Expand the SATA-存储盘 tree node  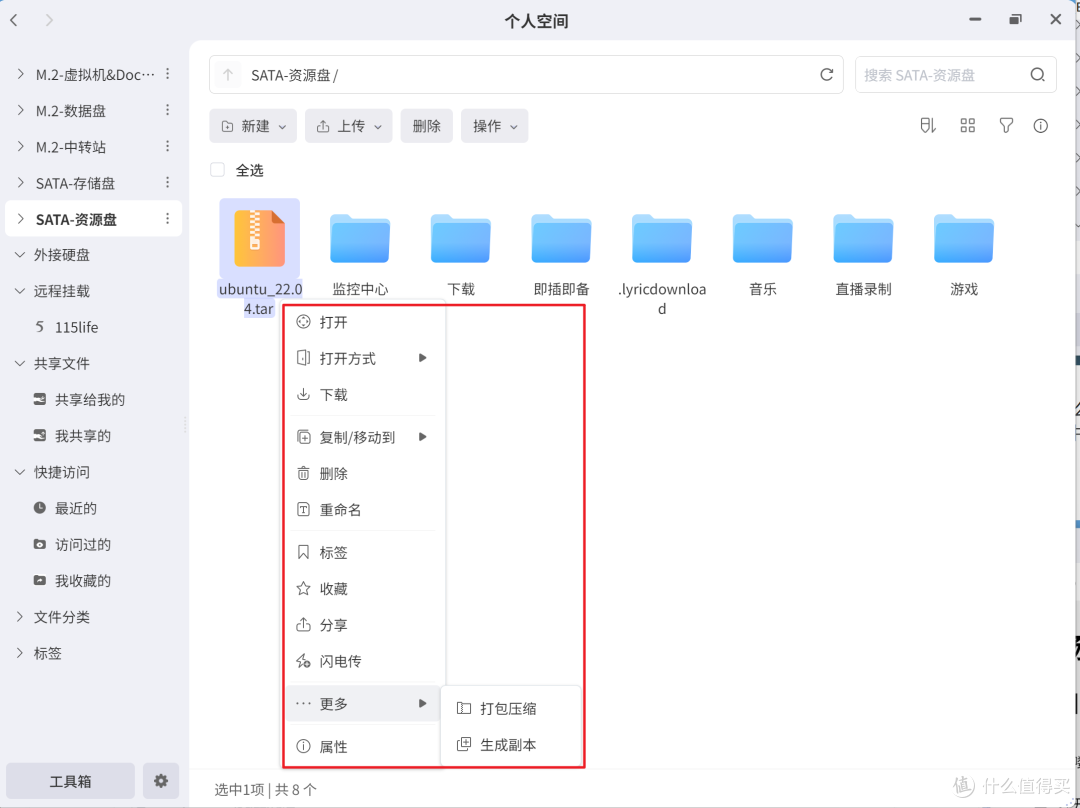click(21, 183)
